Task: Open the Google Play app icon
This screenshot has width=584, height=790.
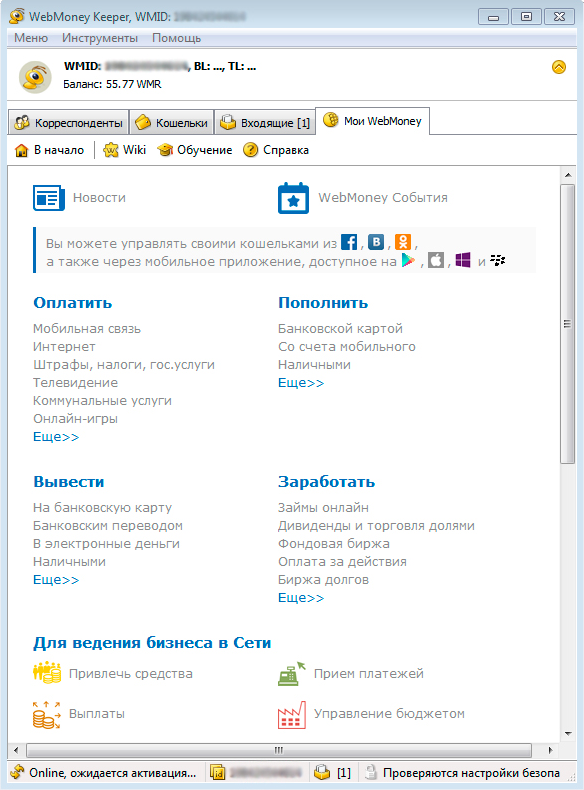Action: [x=408, y=260]
